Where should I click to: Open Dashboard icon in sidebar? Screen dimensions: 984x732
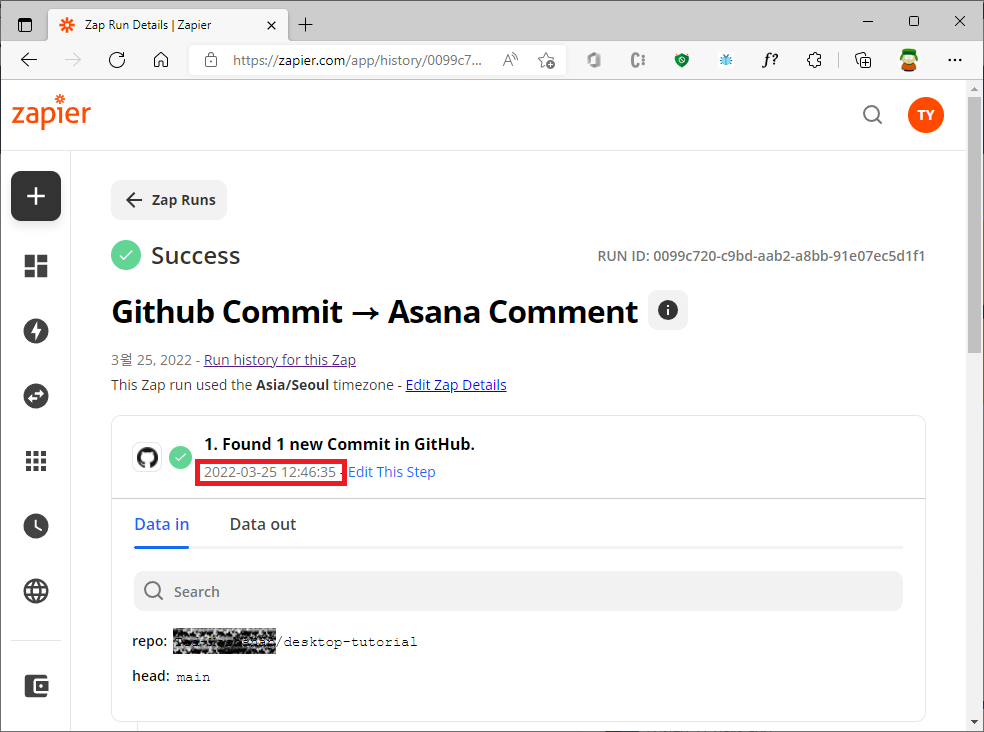coord(36,266)
